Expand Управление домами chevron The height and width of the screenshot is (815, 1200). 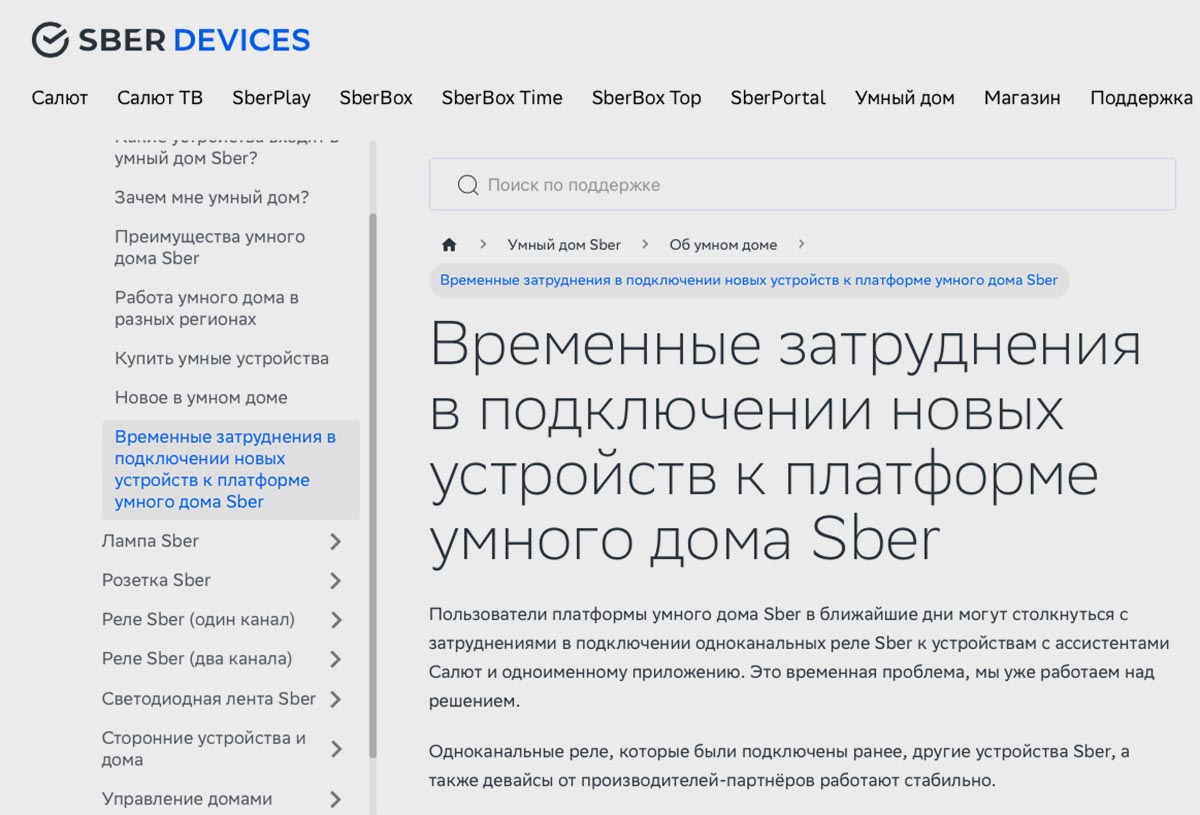[335, 799]
